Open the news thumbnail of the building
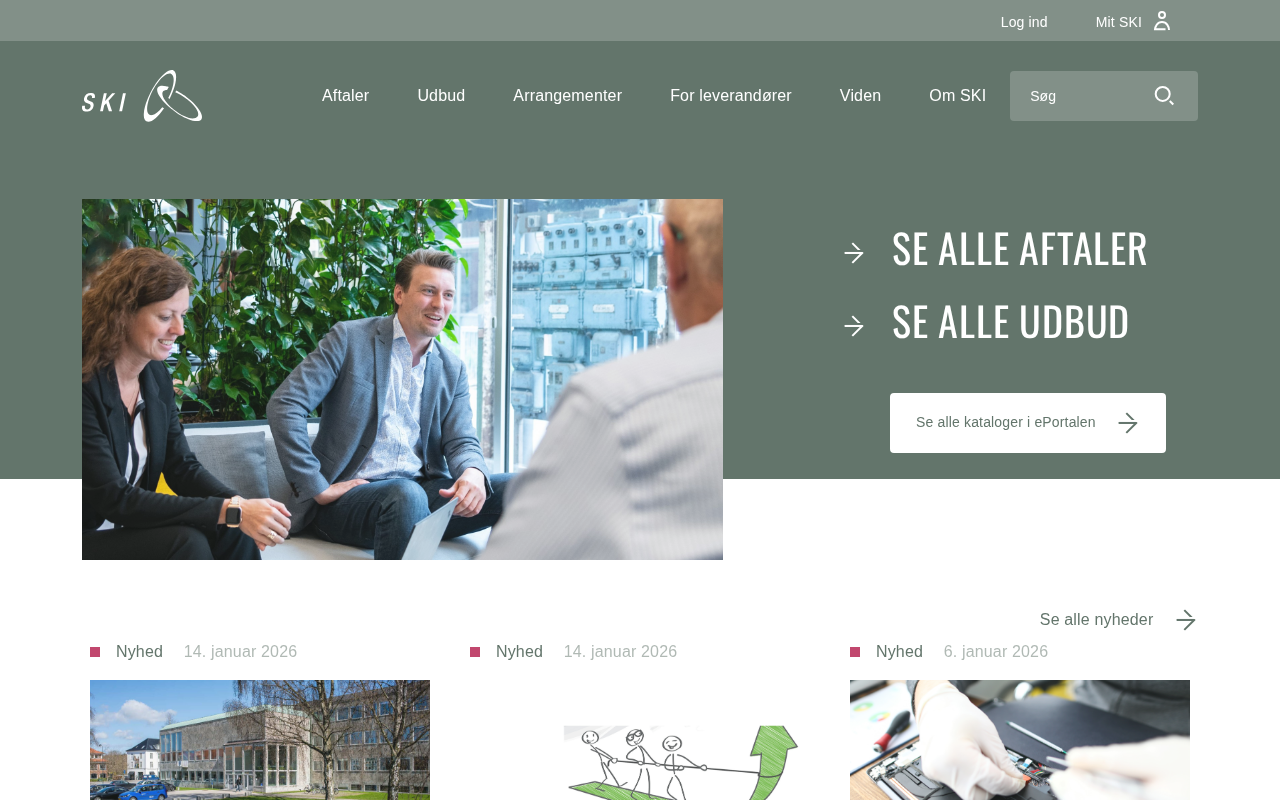Viewport: 1280px width, 800px height. point(260,740)
